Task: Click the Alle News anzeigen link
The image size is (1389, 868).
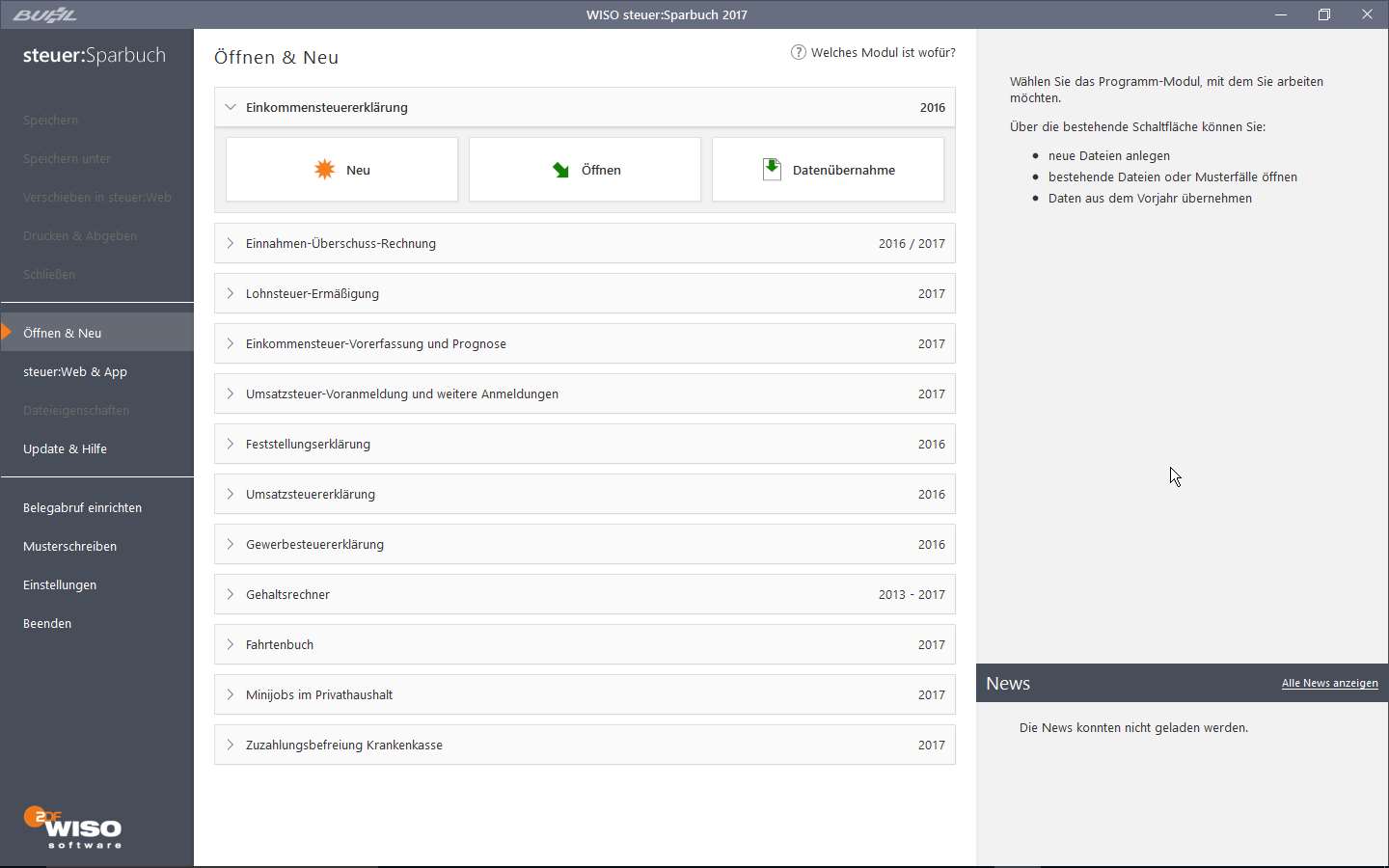Action: [1329, 684]
